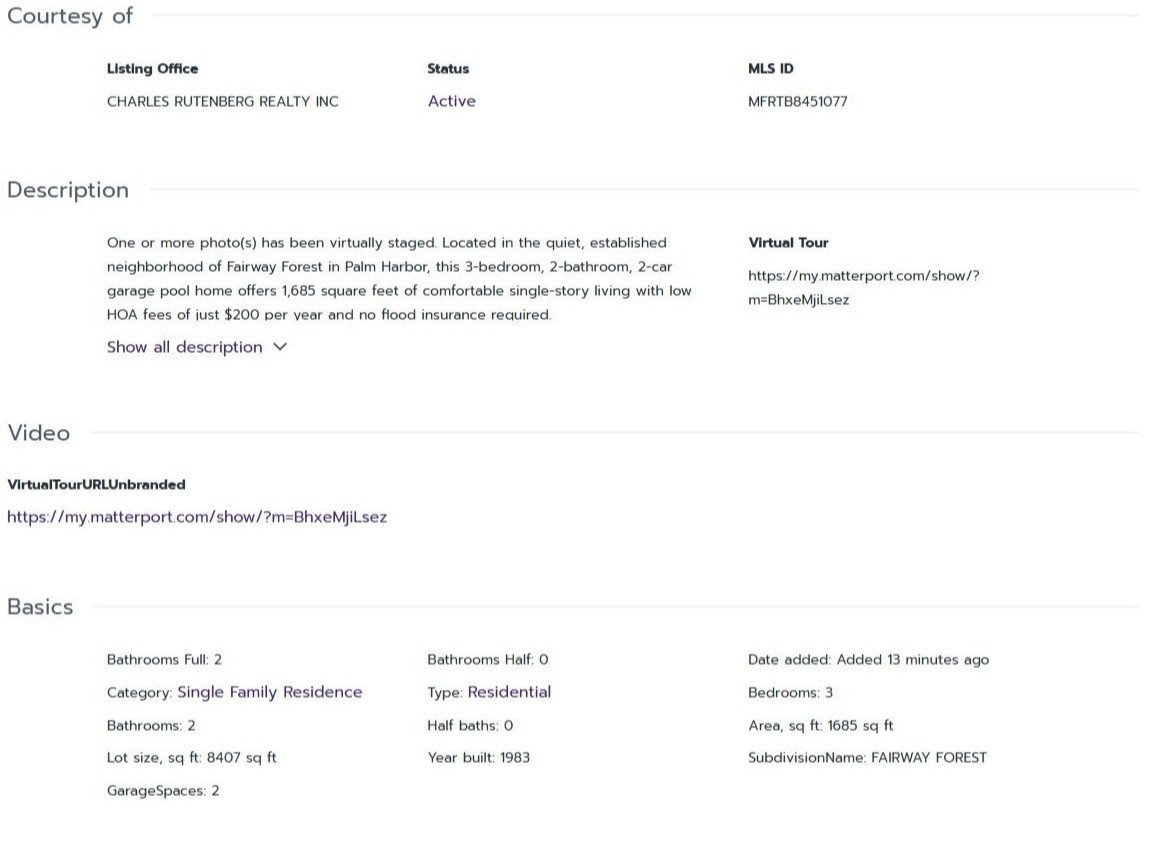
Task: Open the Active status link
Action: point(452,101)
